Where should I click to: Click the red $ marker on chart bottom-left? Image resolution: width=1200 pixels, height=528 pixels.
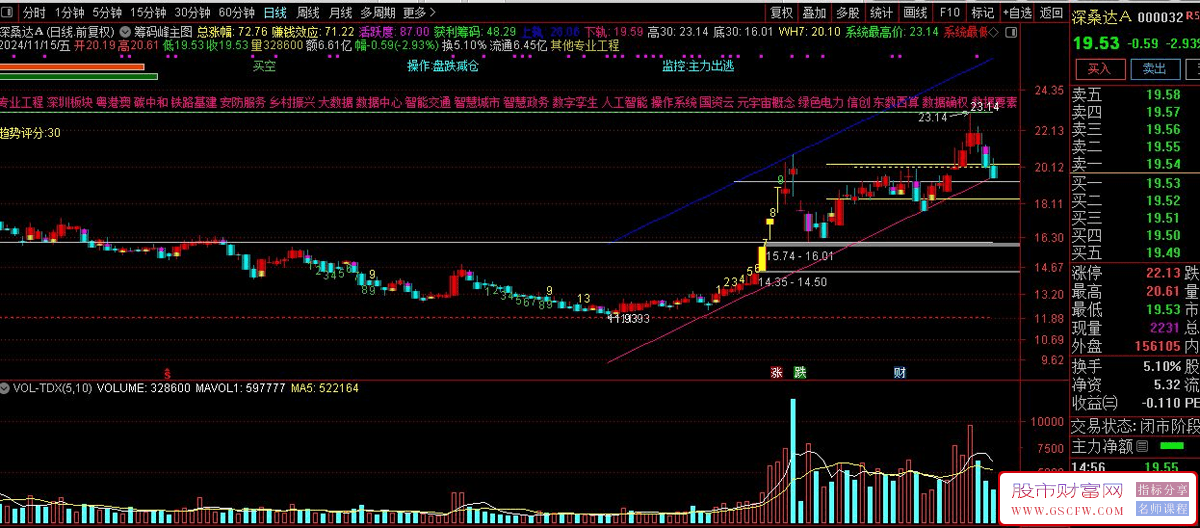(x=167, y=372)
